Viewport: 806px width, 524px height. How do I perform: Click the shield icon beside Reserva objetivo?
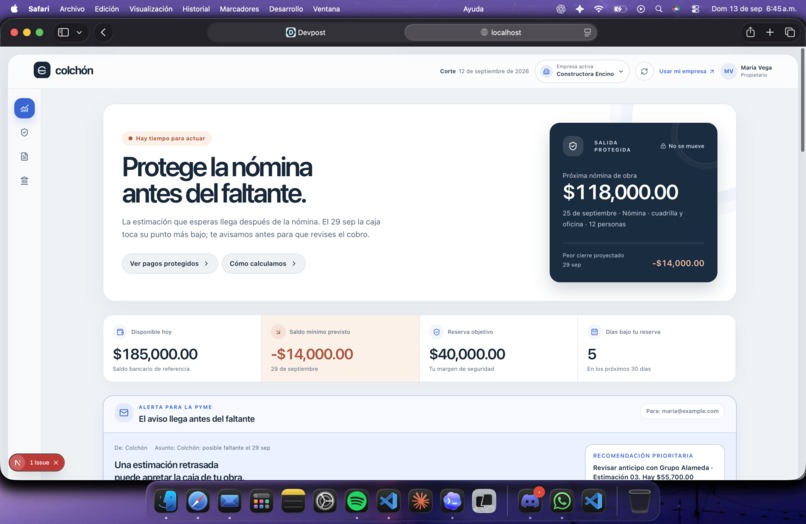pos(436,332)
